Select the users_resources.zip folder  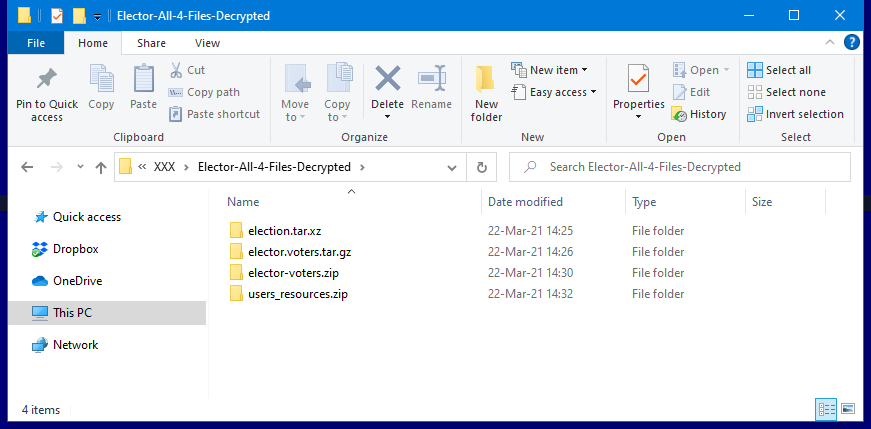click(298, 294)
